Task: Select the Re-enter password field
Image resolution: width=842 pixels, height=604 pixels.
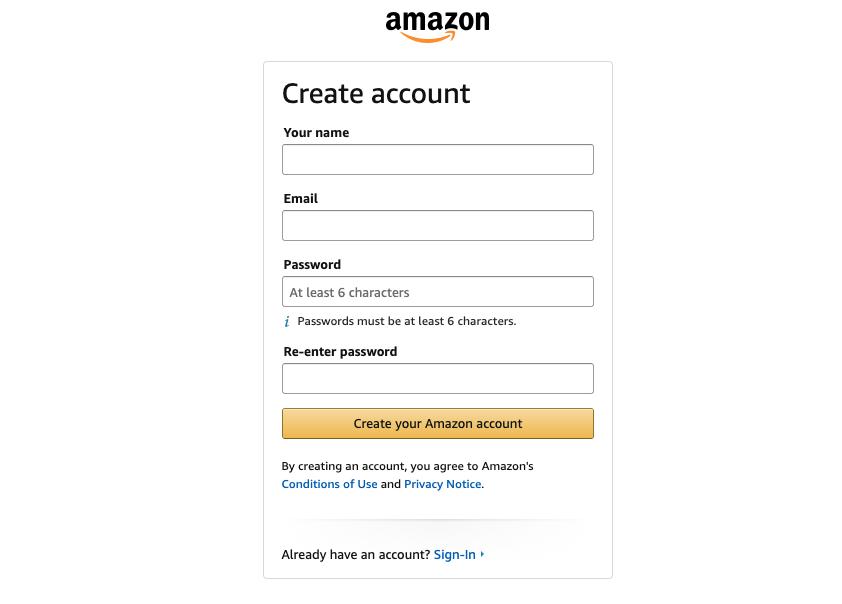Action: tap(438, 379)
